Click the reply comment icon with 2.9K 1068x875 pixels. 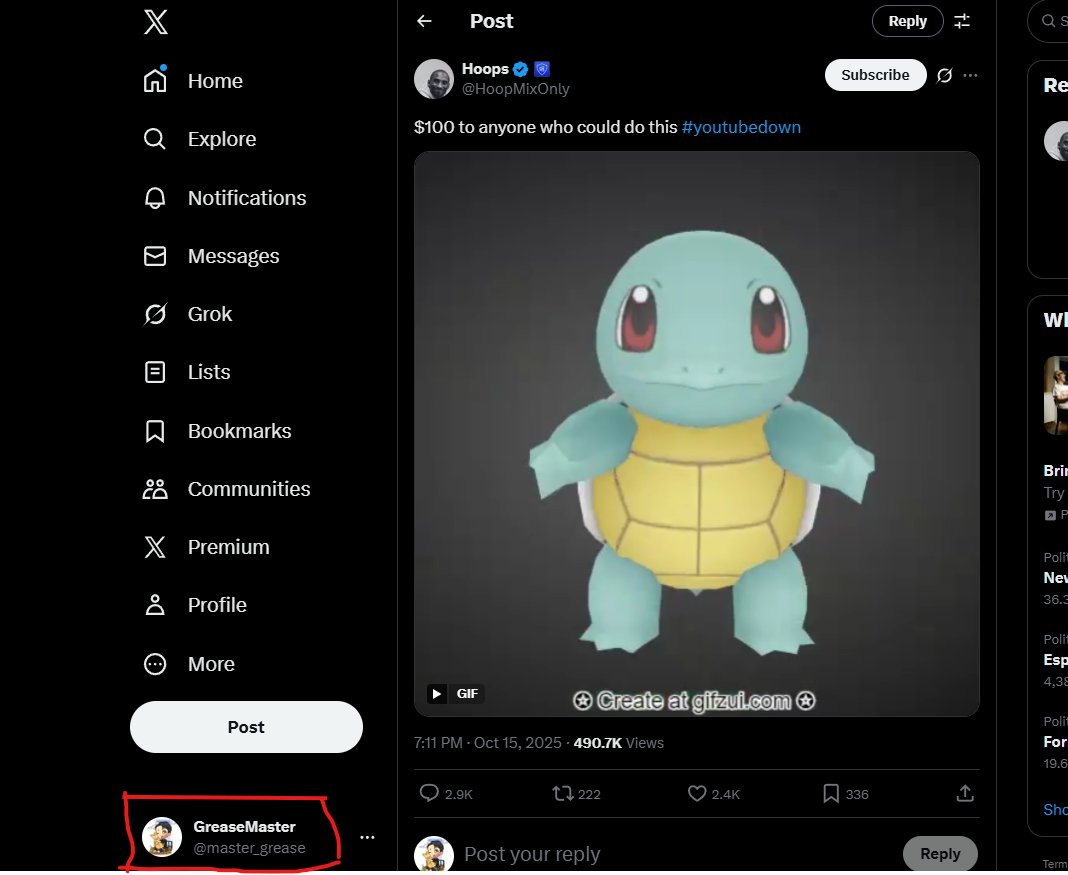pyautogui.click(x=445, y=794)
